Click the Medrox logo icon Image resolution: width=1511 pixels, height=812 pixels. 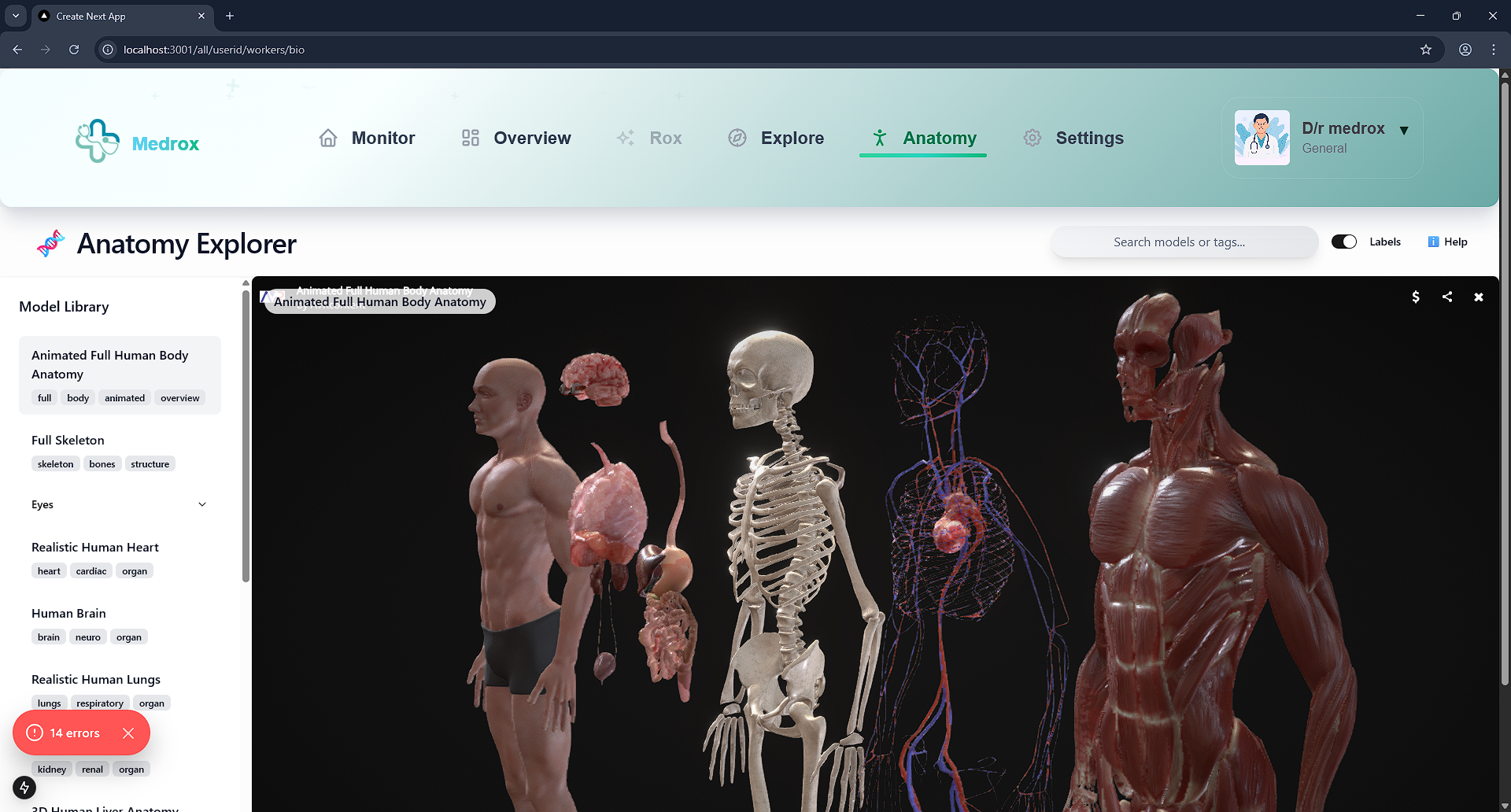[x=98, y=141]
